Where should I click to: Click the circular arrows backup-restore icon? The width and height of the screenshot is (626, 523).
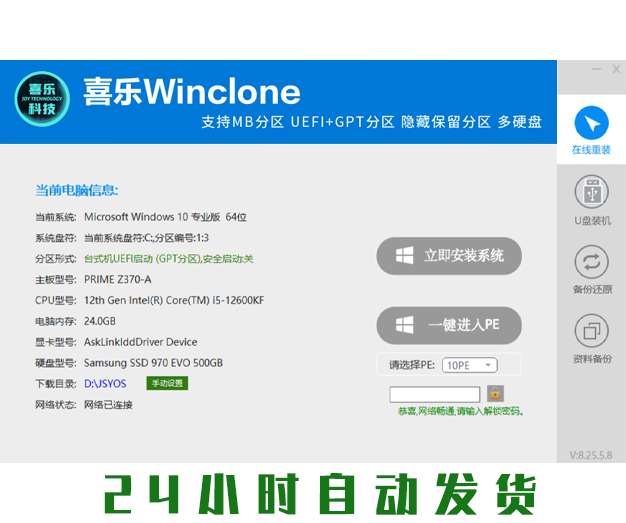(x=592, y=262)
